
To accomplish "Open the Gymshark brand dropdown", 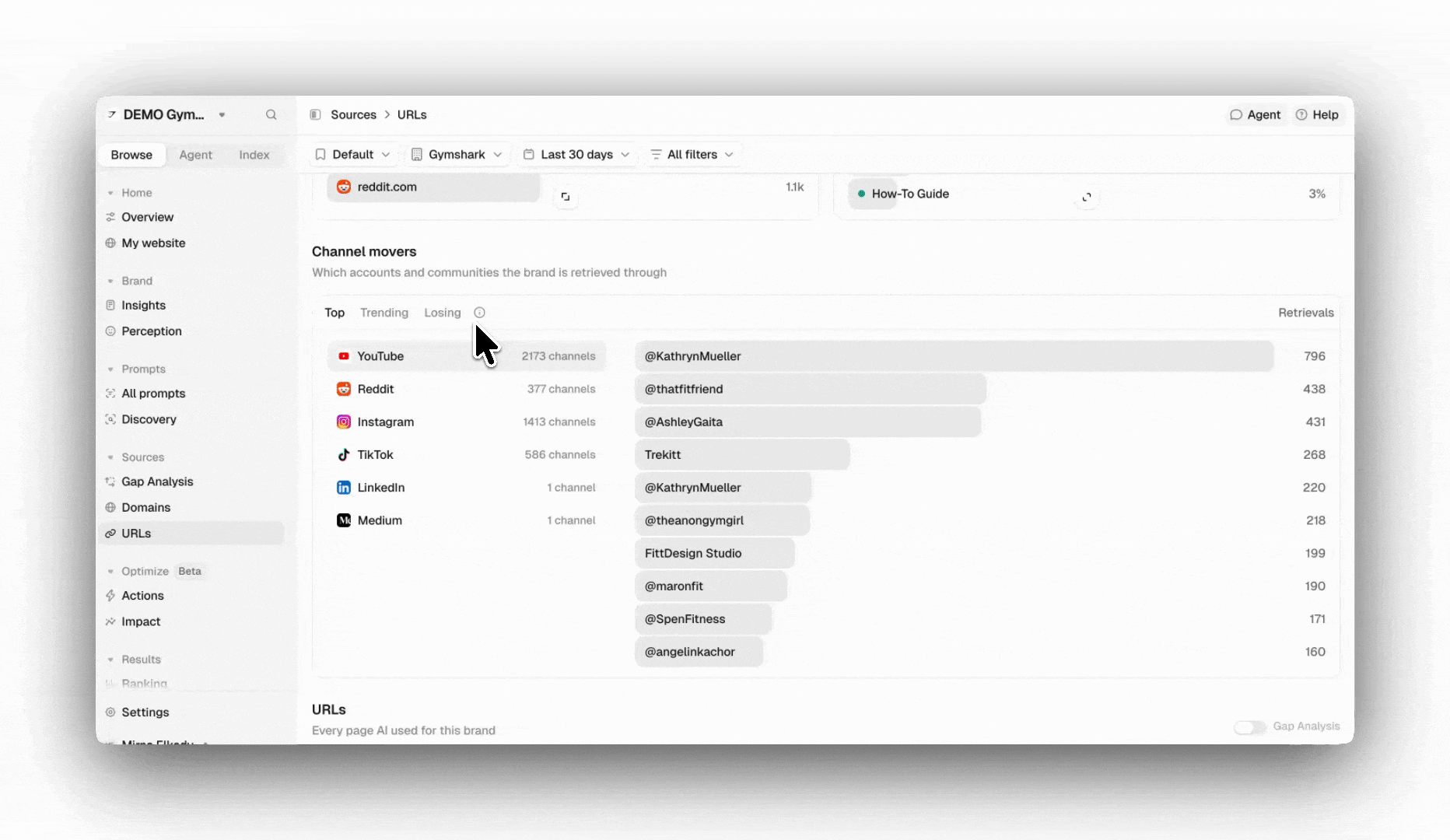I will click(457, 155).
